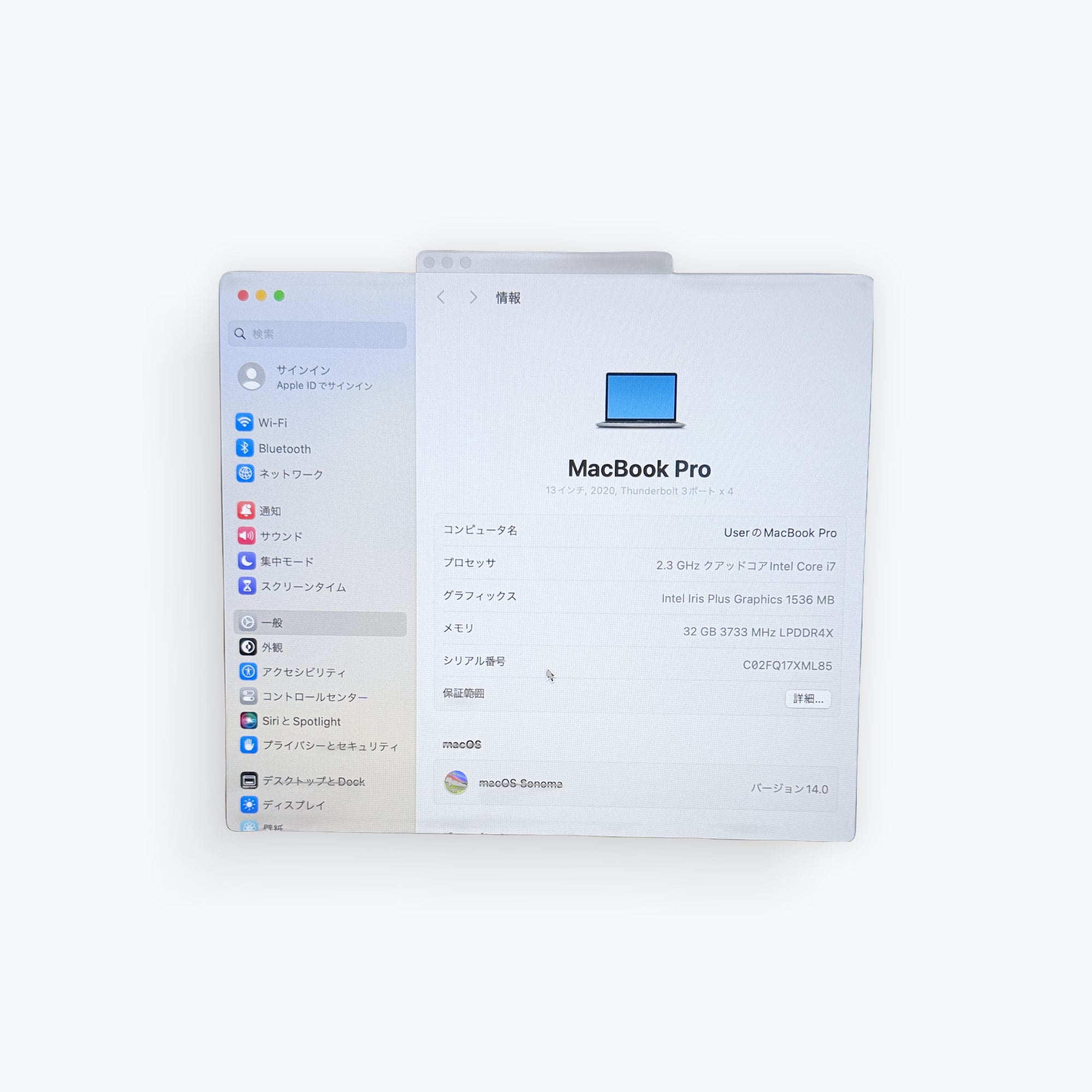1092x1092 pixels.
Task: Click 13インチ, 2020 model subtitle
Action: pyautogui.click(x=639, y=491)
